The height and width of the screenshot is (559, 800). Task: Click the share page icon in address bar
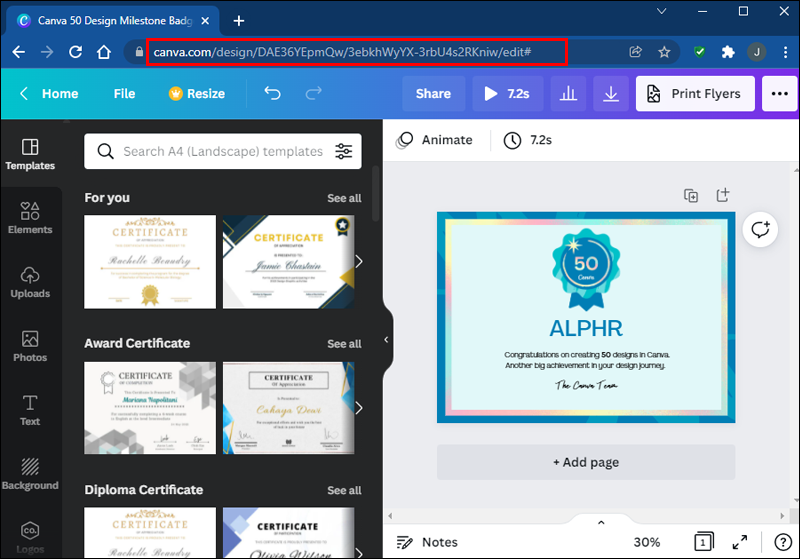coord(635,52)
